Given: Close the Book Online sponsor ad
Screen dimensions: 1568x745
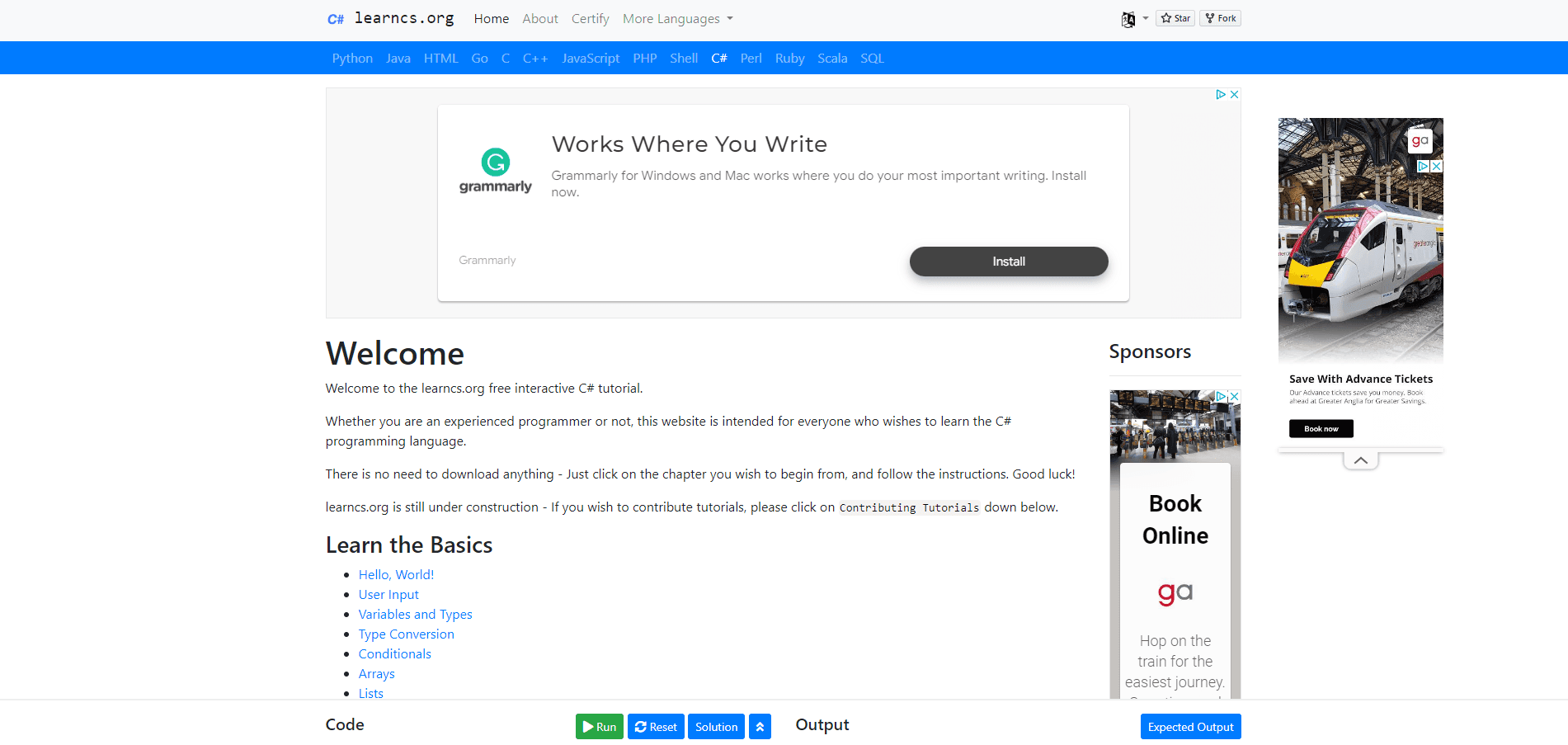Looking at the screenshot, I should (x=1234, y=397).
